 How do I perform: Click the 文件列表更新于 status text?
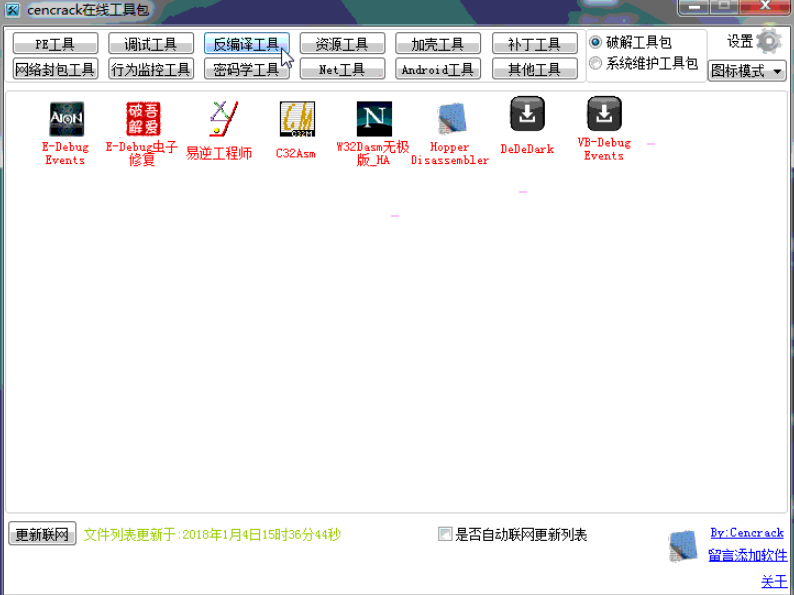click(x=212, y=534)
